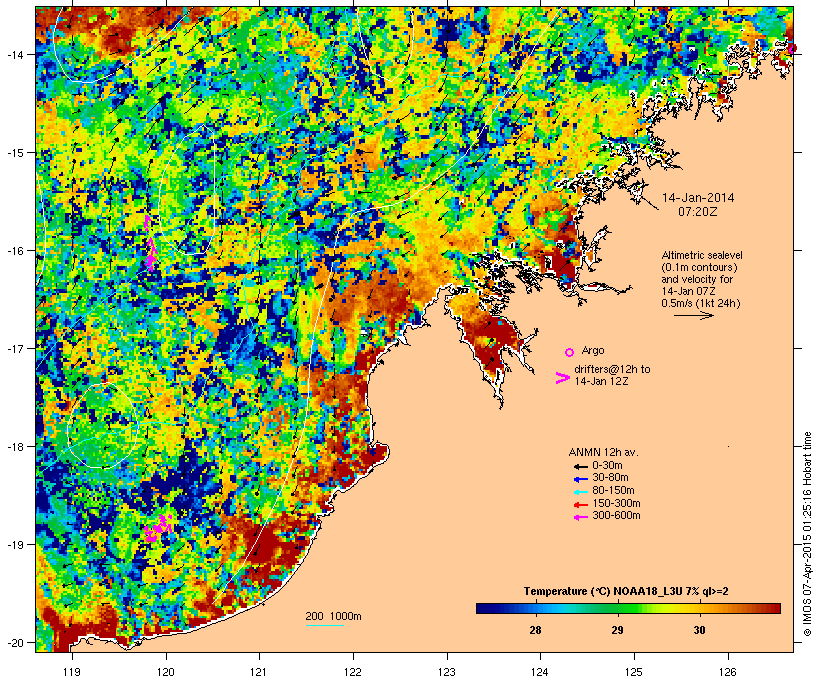The image size is (820, 680).
Task: Click the '-17' latitude axis label
Action: [x=14, y=348]
